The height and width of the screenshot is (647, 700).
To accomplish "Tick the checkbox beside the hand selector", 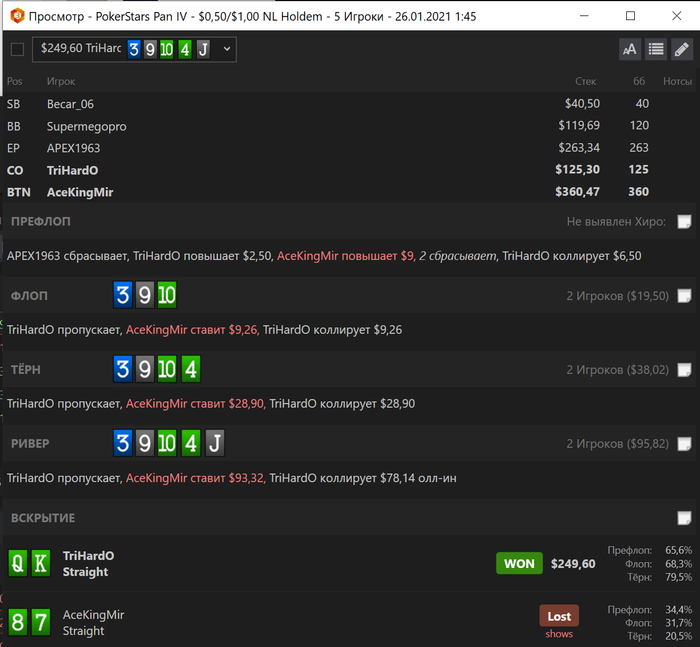I will click(x=17, y=49).
